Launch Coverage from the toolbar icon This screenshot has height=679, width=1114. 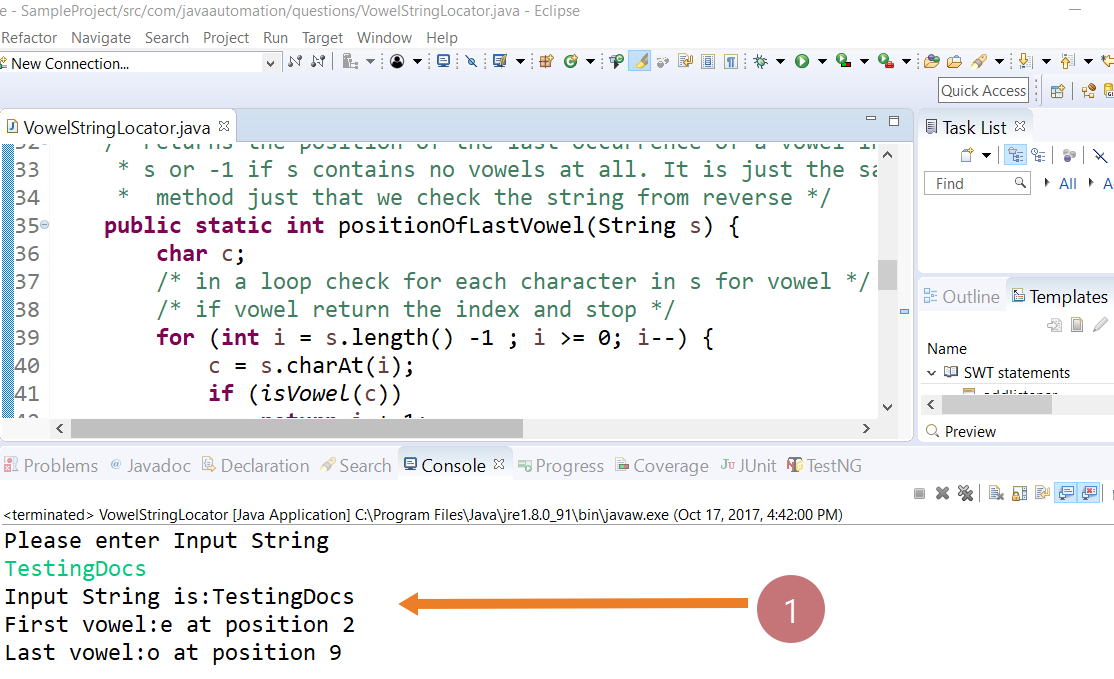[x=839, y=62]
